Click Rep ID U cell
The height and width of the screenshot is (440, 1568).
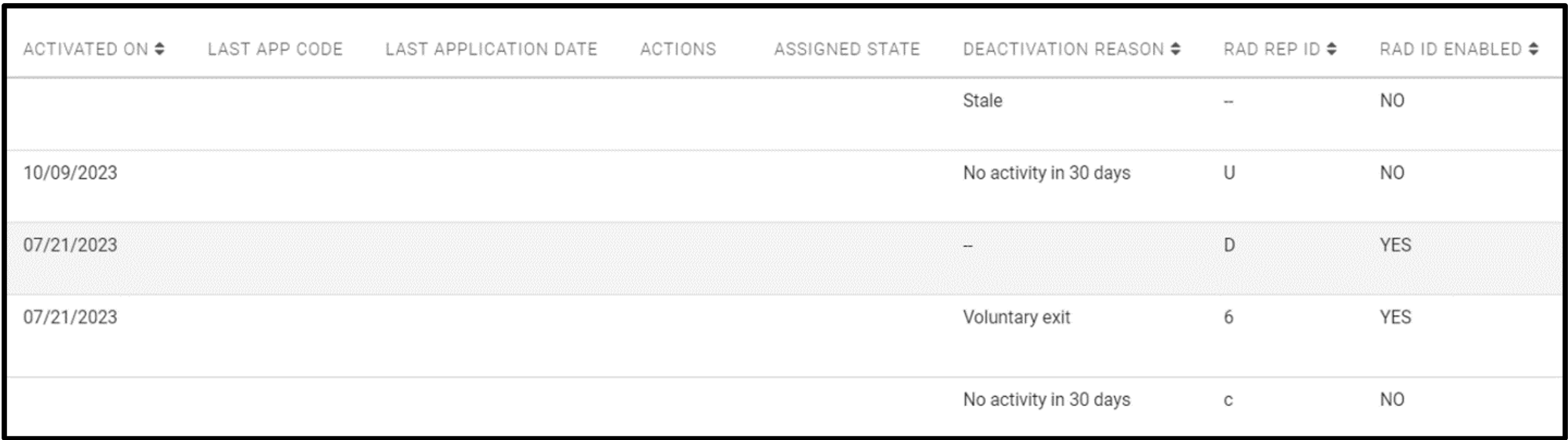pos(1229,173)
